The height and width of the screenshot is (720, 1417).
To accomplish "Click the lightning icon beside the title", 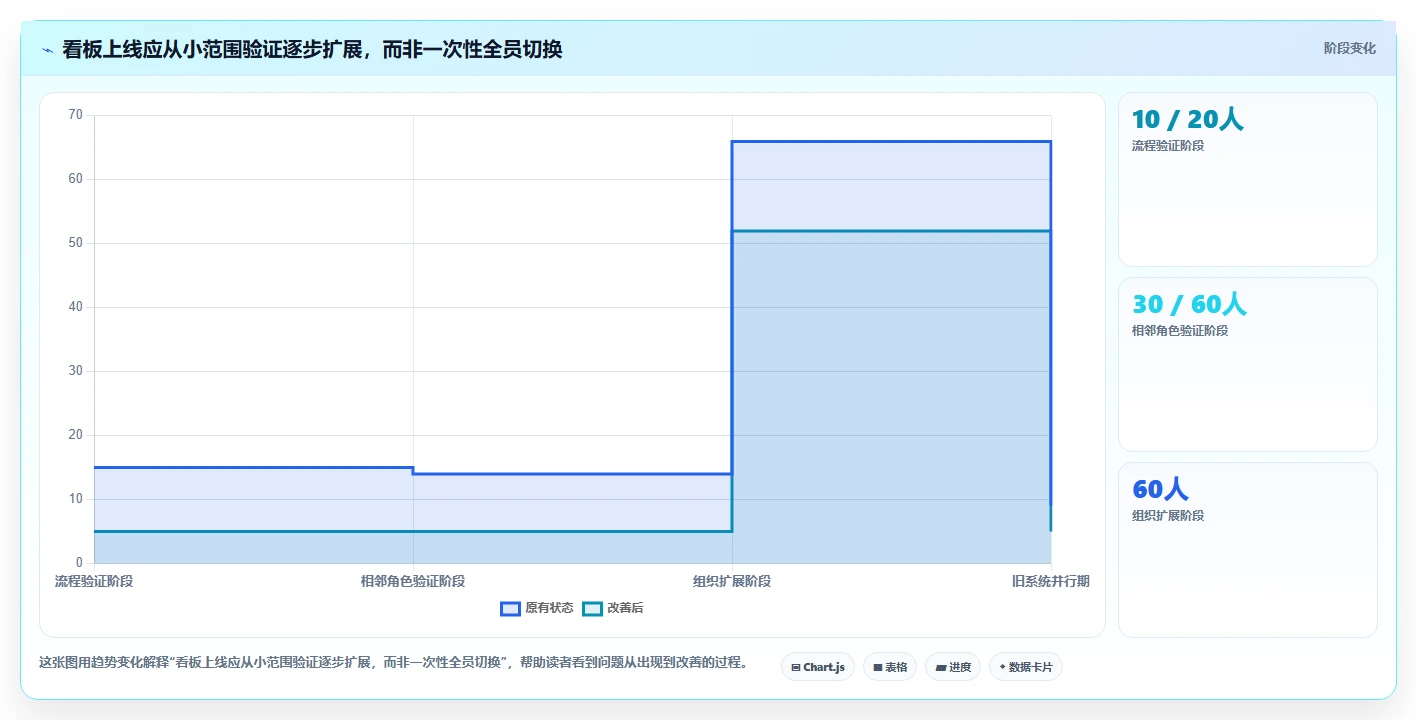I will pyautogui.click(x=48, y=49).
